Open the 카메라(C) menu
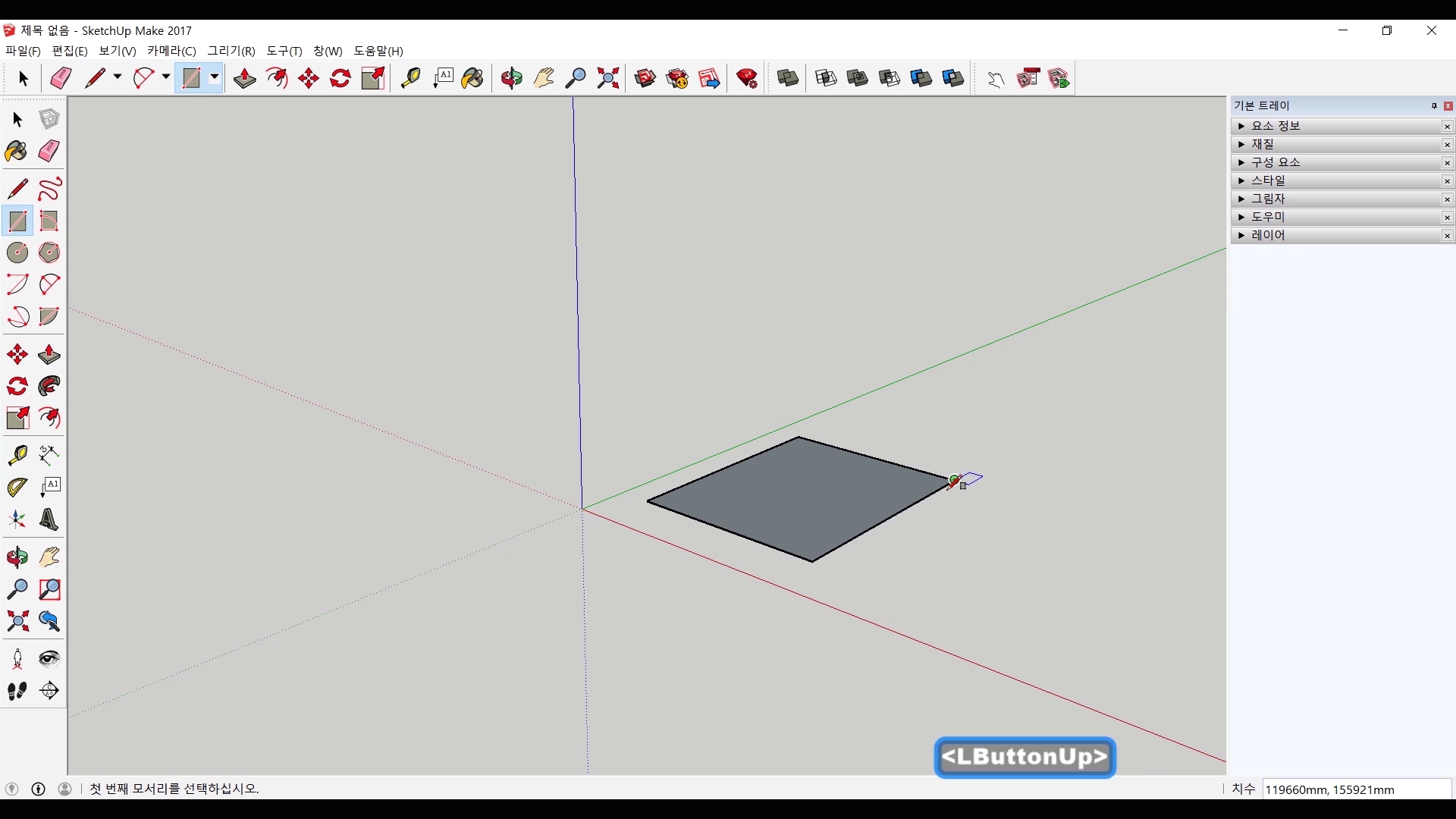The height and width of the screenshot is (819, 1456). click(171, 51)
